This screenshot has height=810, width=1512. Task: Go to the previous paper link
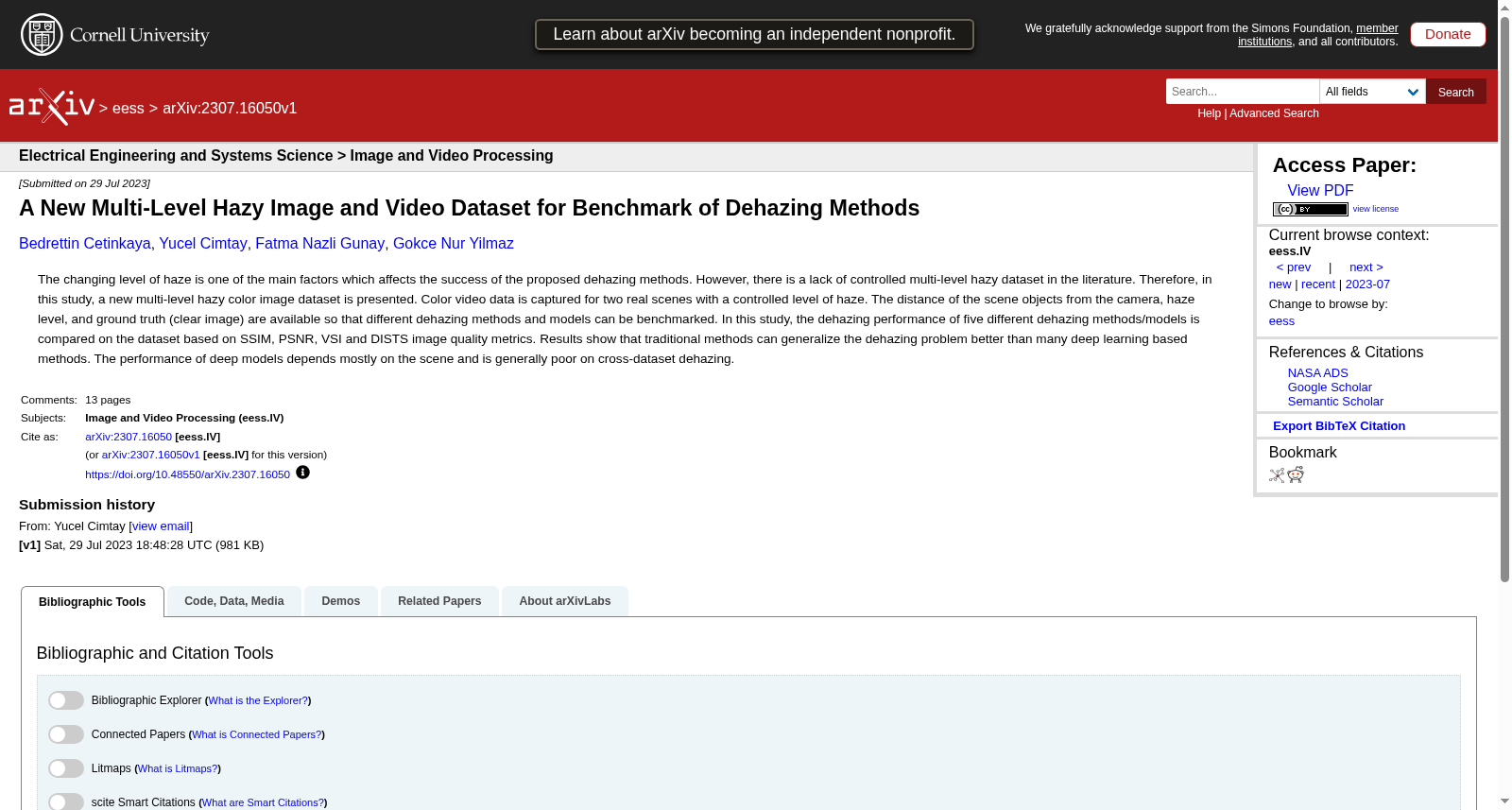click(x=1294, y=267)
